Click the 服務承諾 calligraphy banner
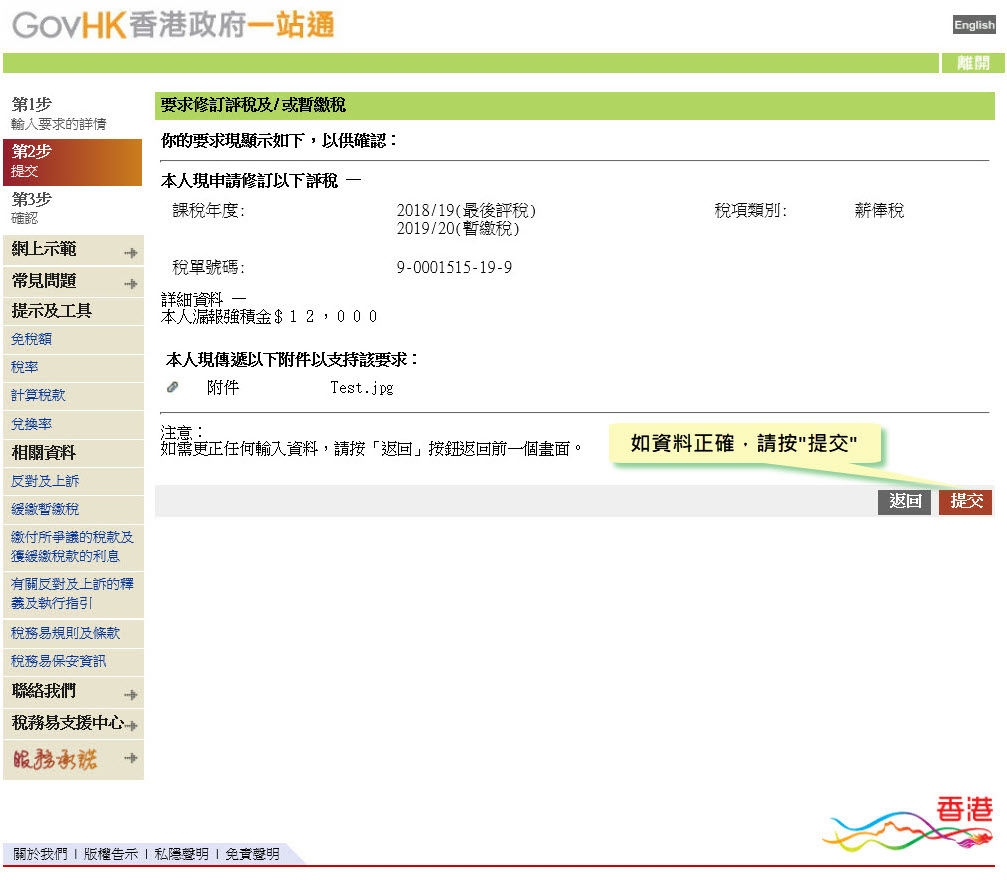 55,760
